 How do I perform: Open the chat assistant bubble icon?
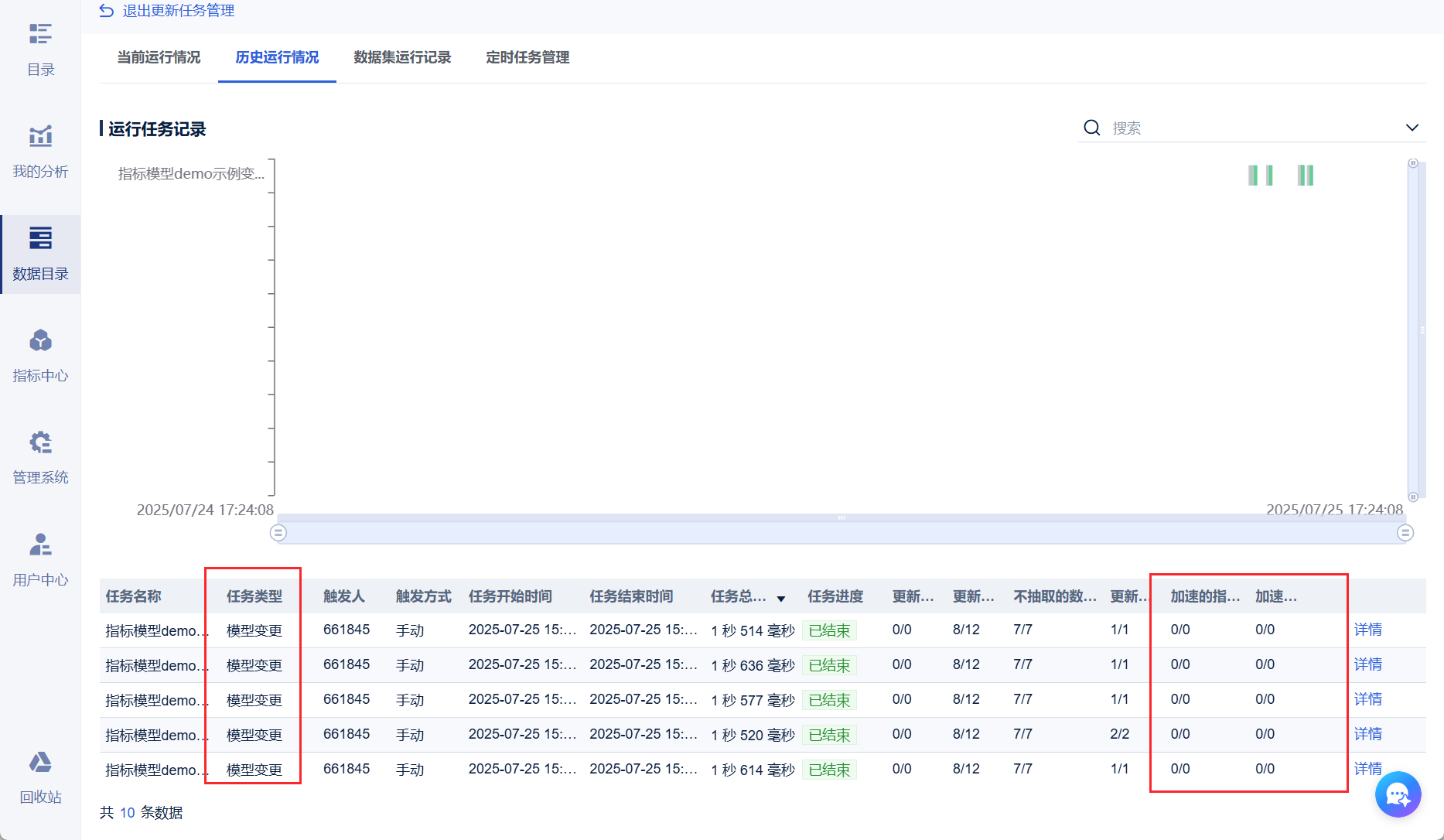coord(1398,794)
